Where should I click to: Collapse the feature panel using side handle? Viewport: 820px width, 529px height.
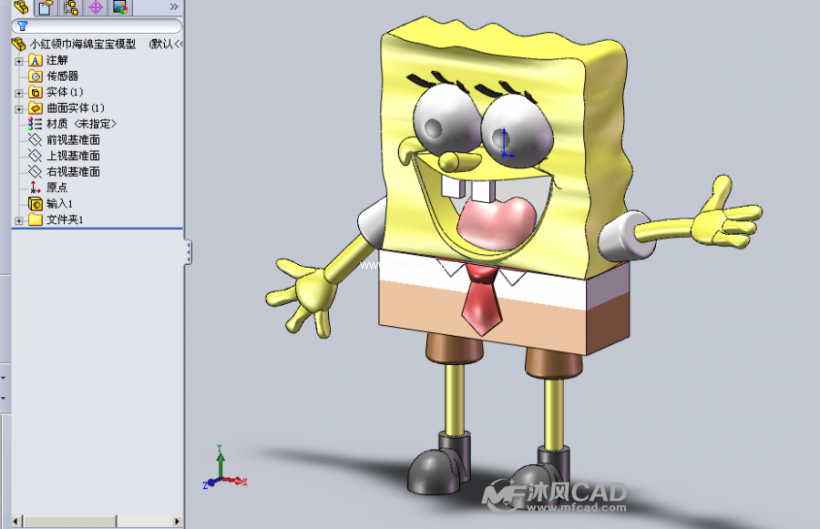coord(188,252)
